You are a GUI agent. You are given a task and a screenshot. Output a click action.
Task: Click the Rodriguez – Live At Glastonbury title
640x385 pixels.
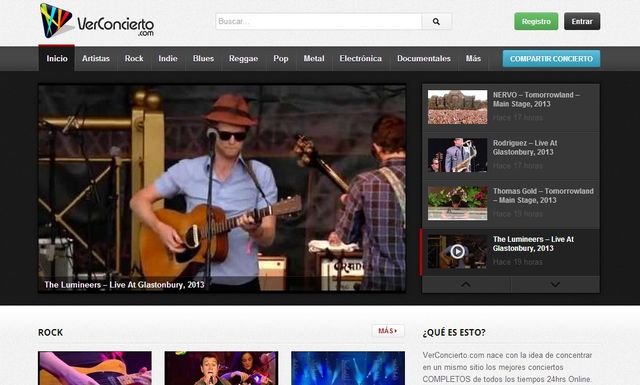click(524, 147)
